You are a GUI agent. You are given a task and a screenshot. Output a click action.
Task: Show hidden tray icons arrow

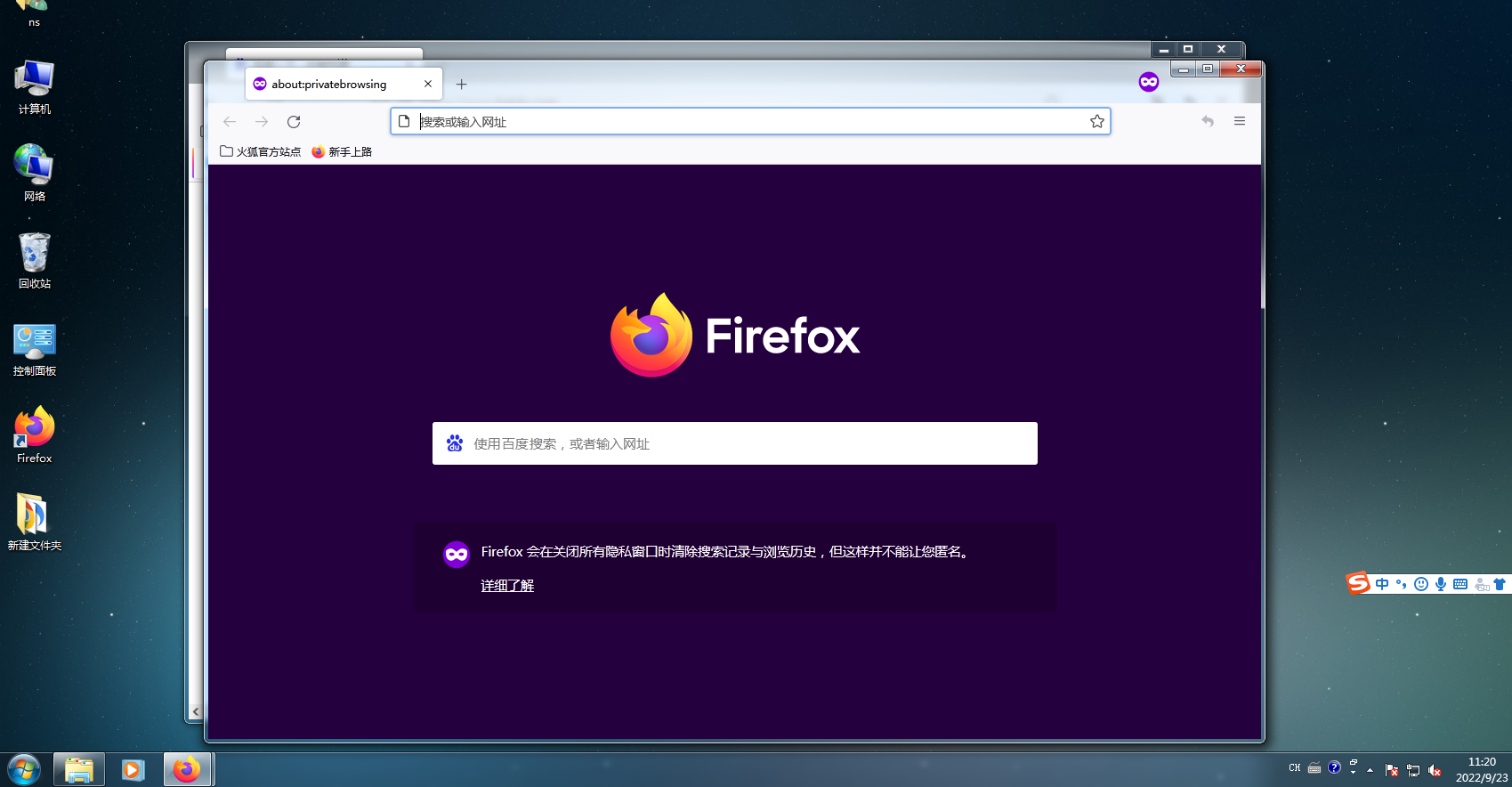(x=1371, y=770)
